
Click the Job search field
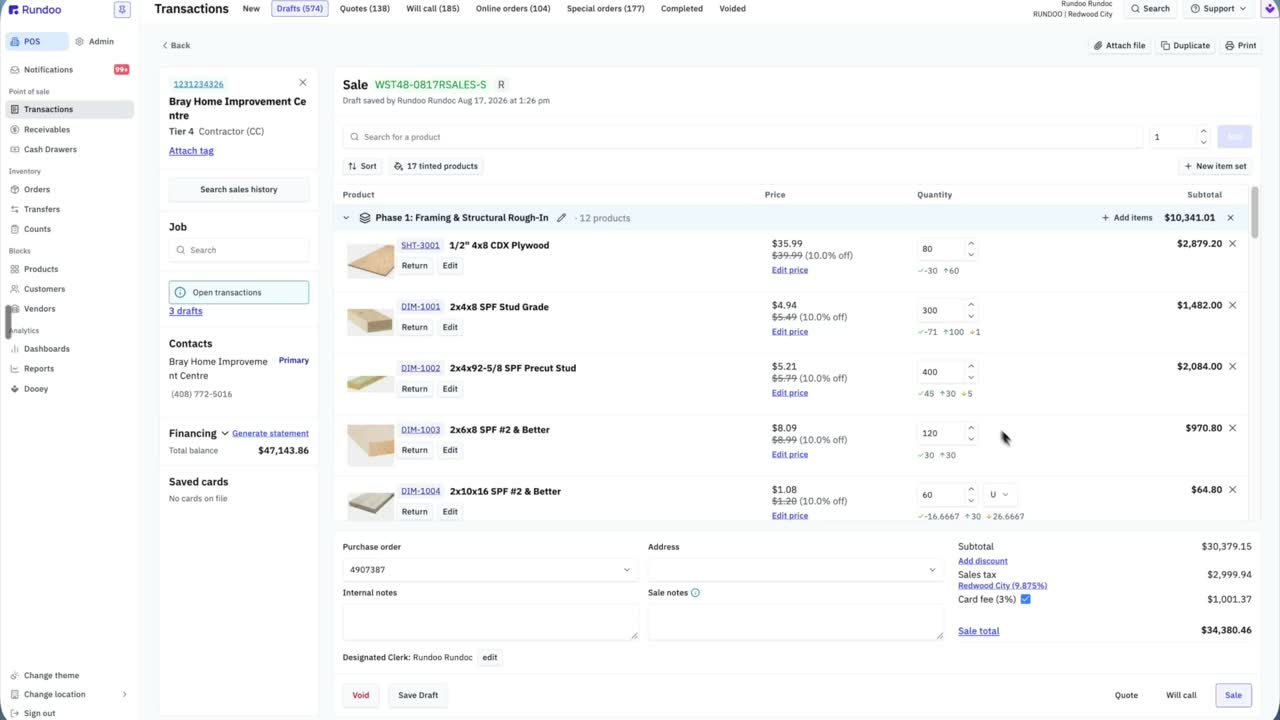(239, 250)
